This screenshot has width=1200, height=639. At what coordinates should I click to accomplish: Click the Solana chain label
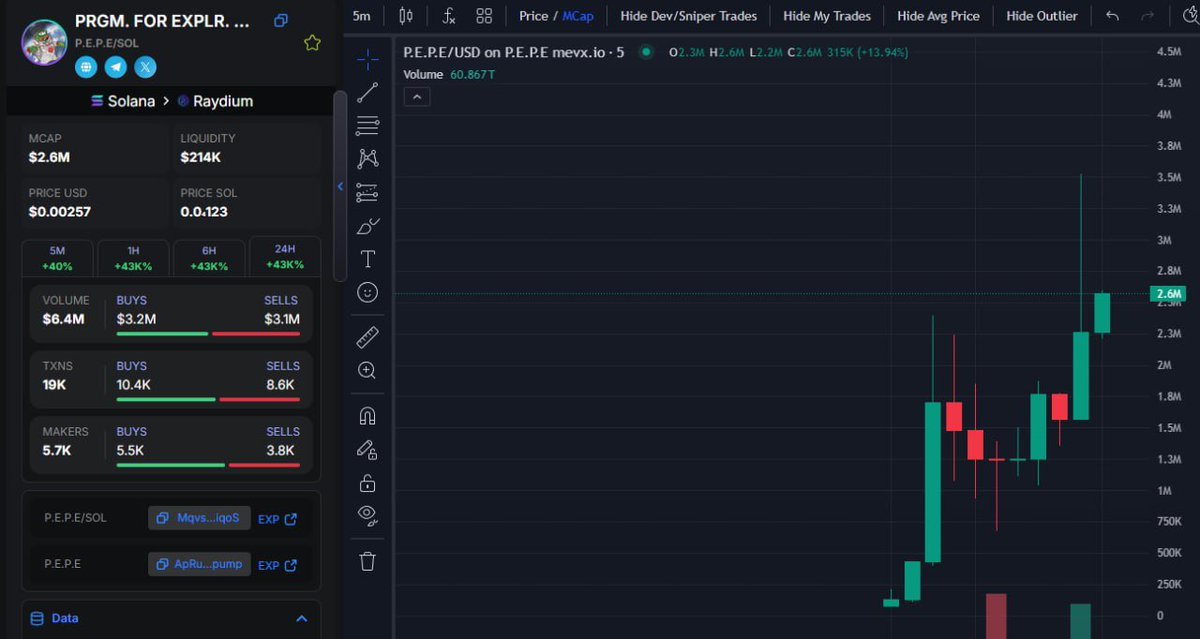[123, 101]
